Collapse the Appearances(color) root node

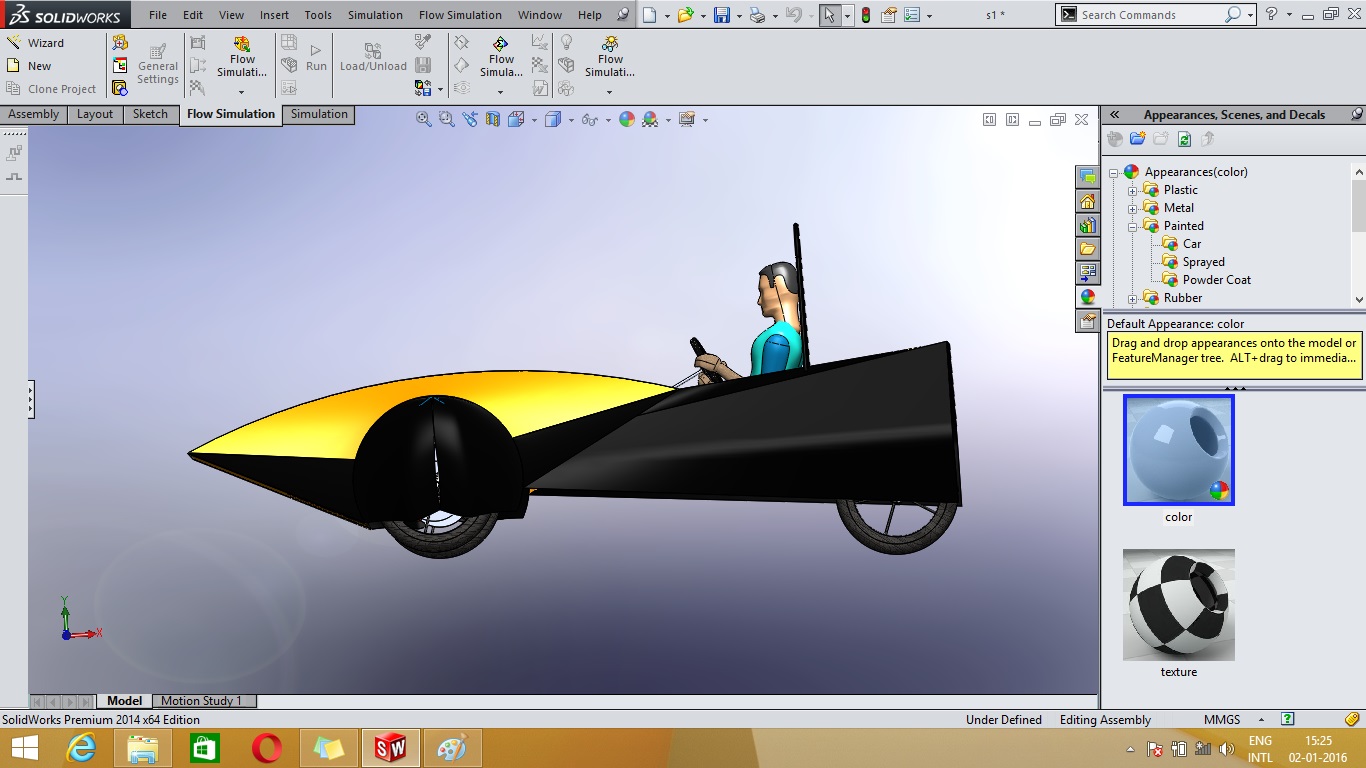tap(1114, 172)
